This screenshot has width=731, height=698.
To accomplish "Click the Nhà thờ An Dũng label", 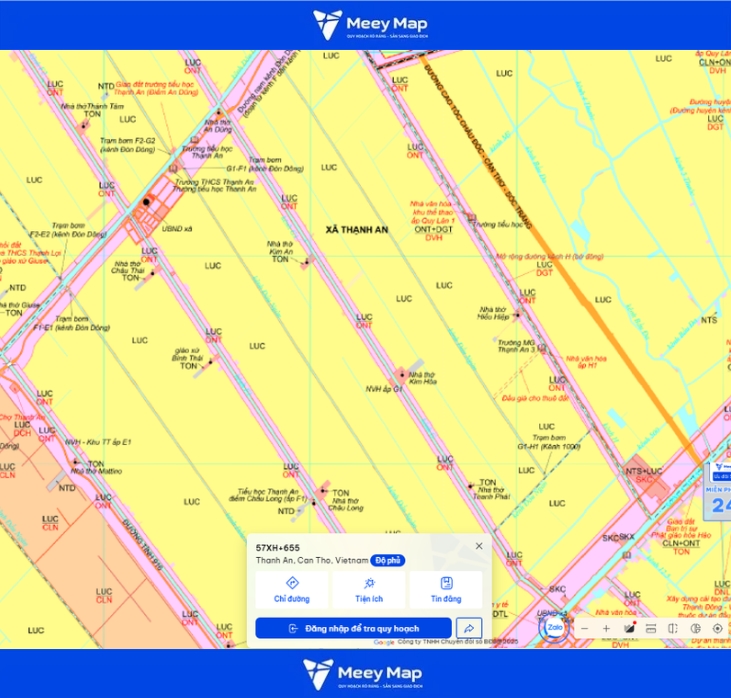I will 217,126.
